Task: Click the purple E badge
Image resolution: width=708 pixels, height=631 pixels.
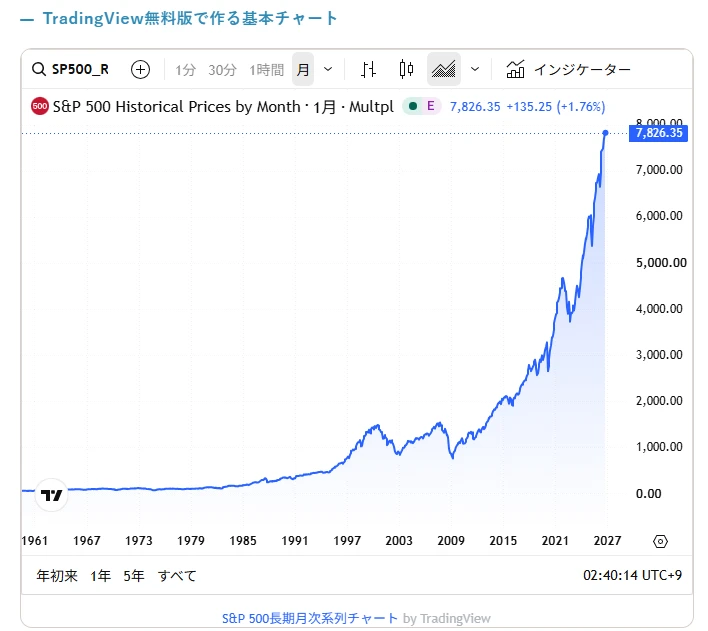Action: 431,107
